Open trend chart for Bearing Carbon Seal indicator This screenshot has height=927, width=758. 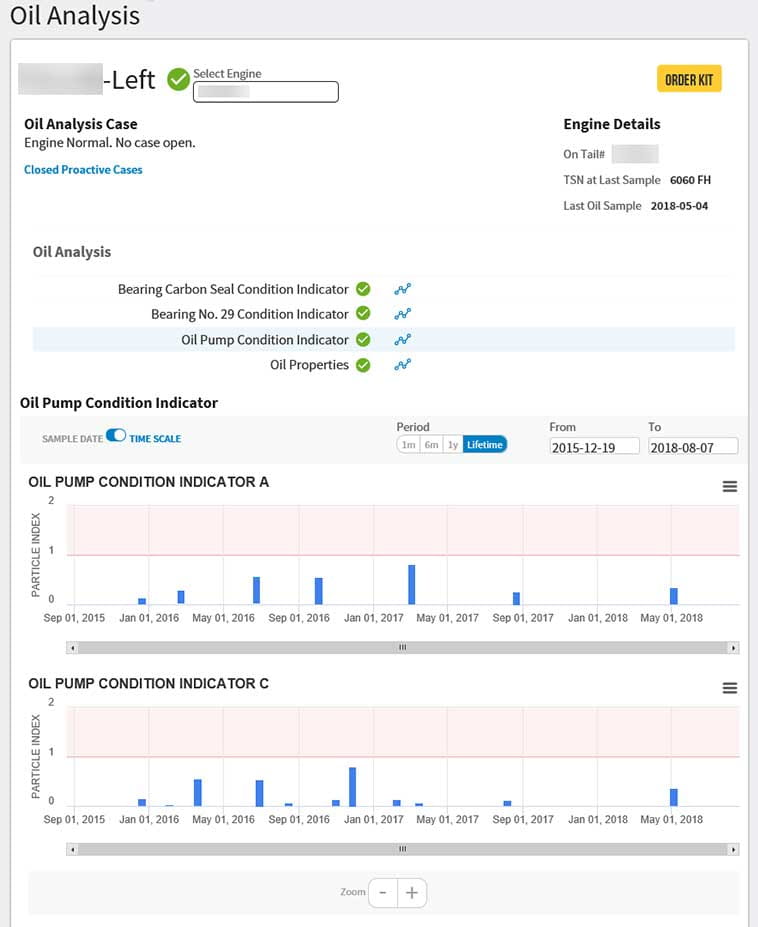[x=402, y=289]
